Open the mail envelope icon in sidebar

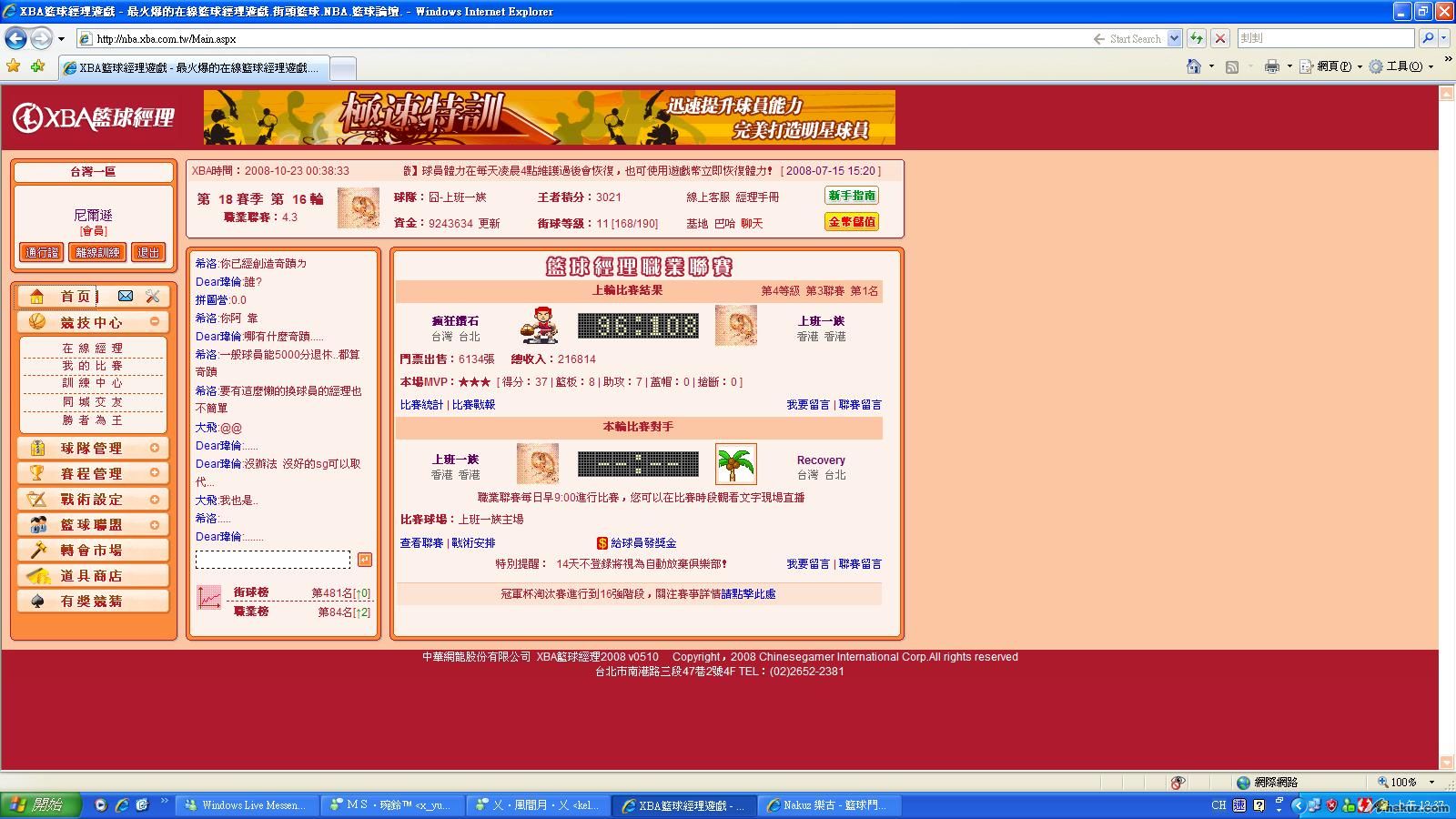[126, 296]
